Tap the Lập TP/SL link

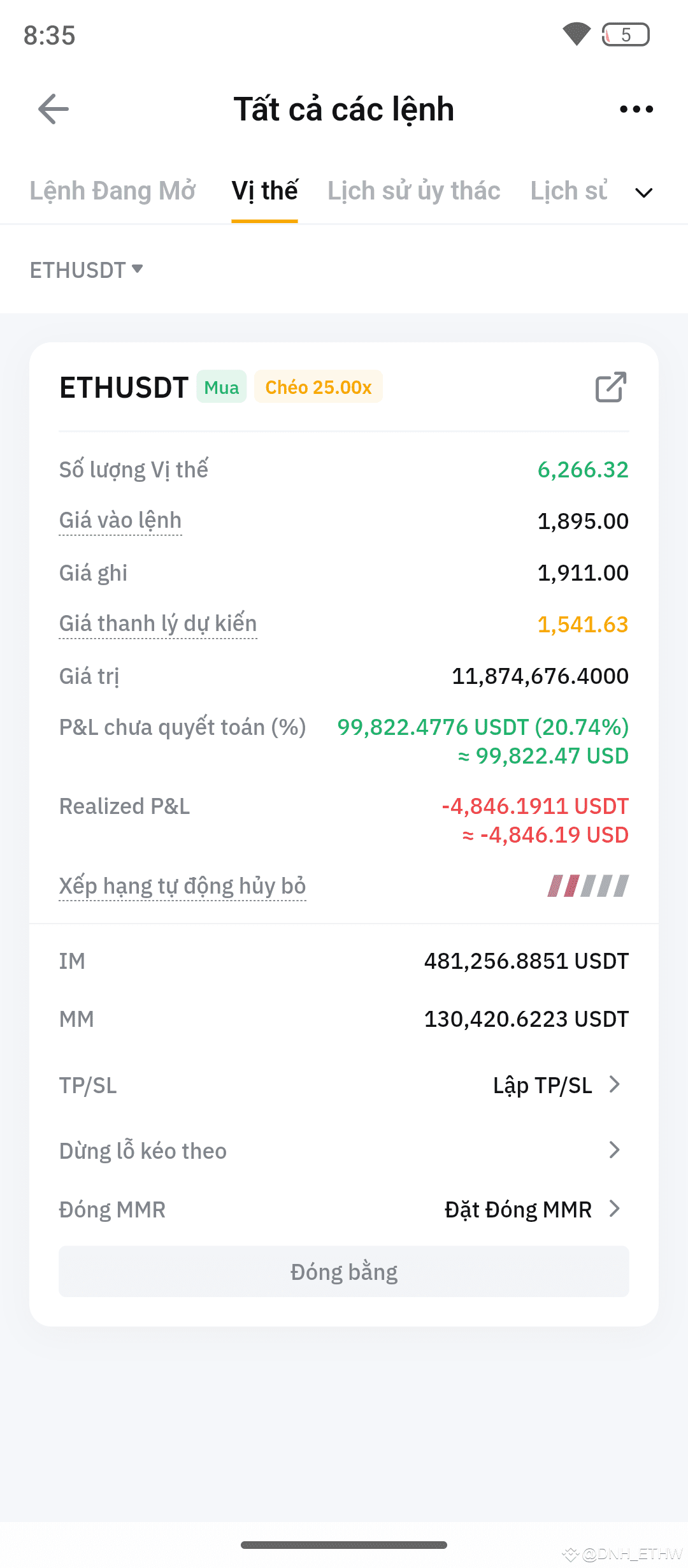tap(543, 1085)
